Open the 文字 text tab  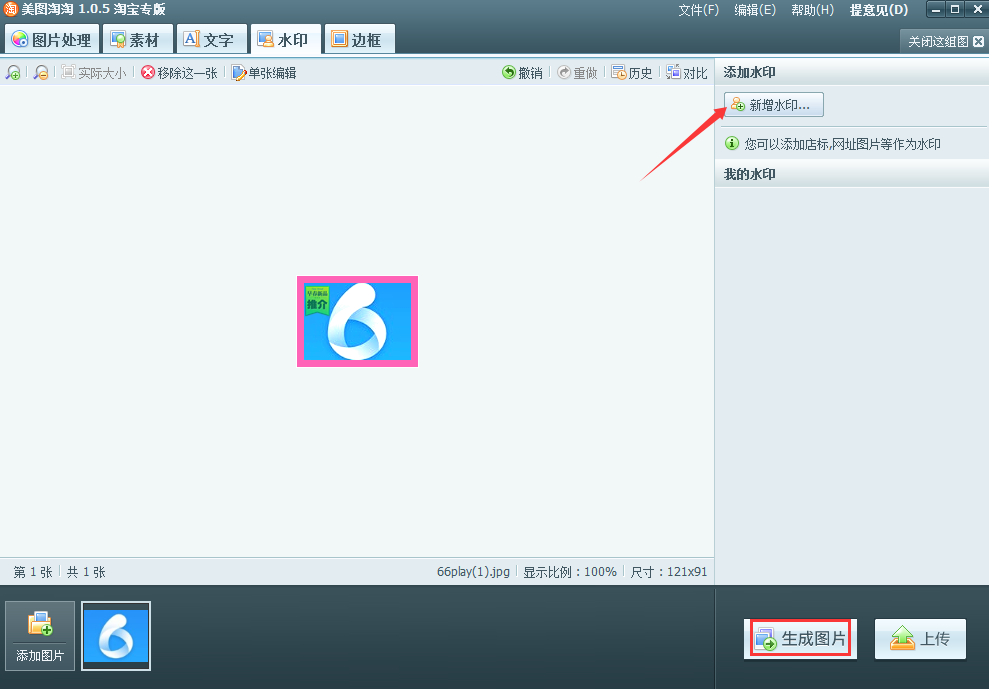[x=211, y=40]
